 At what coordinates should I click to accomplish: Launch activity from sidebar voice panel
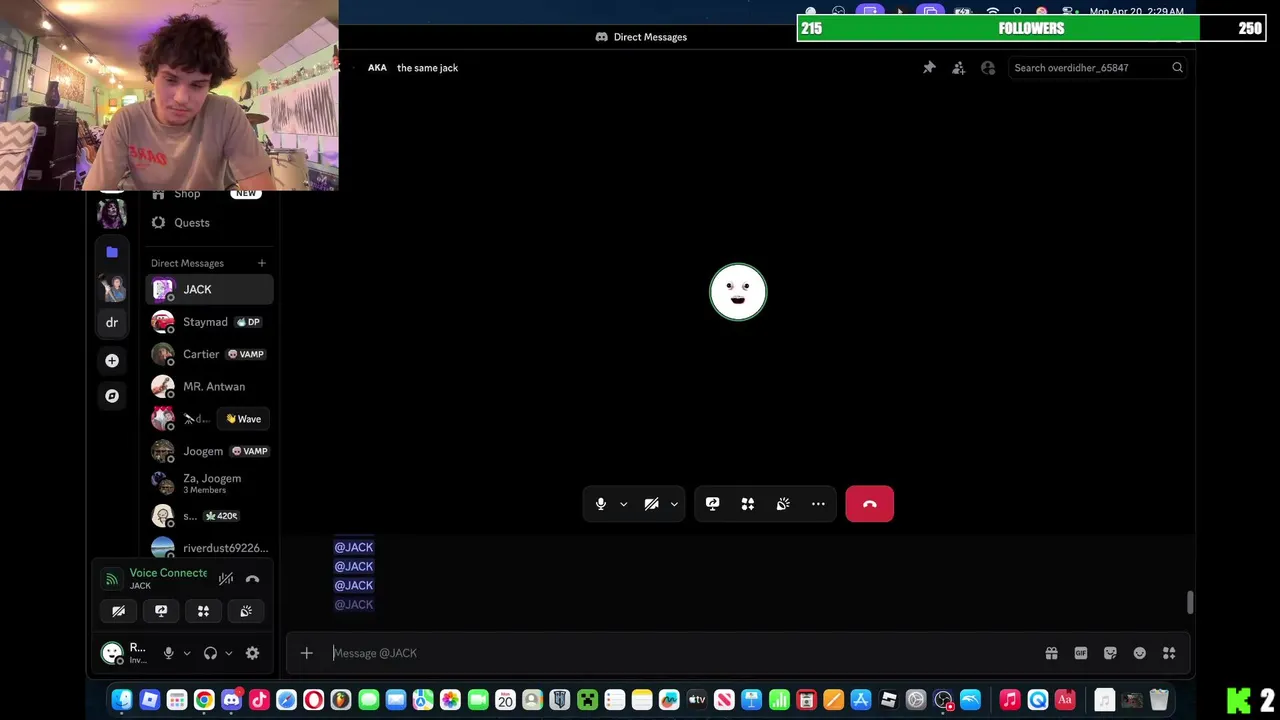click(203, 611)
